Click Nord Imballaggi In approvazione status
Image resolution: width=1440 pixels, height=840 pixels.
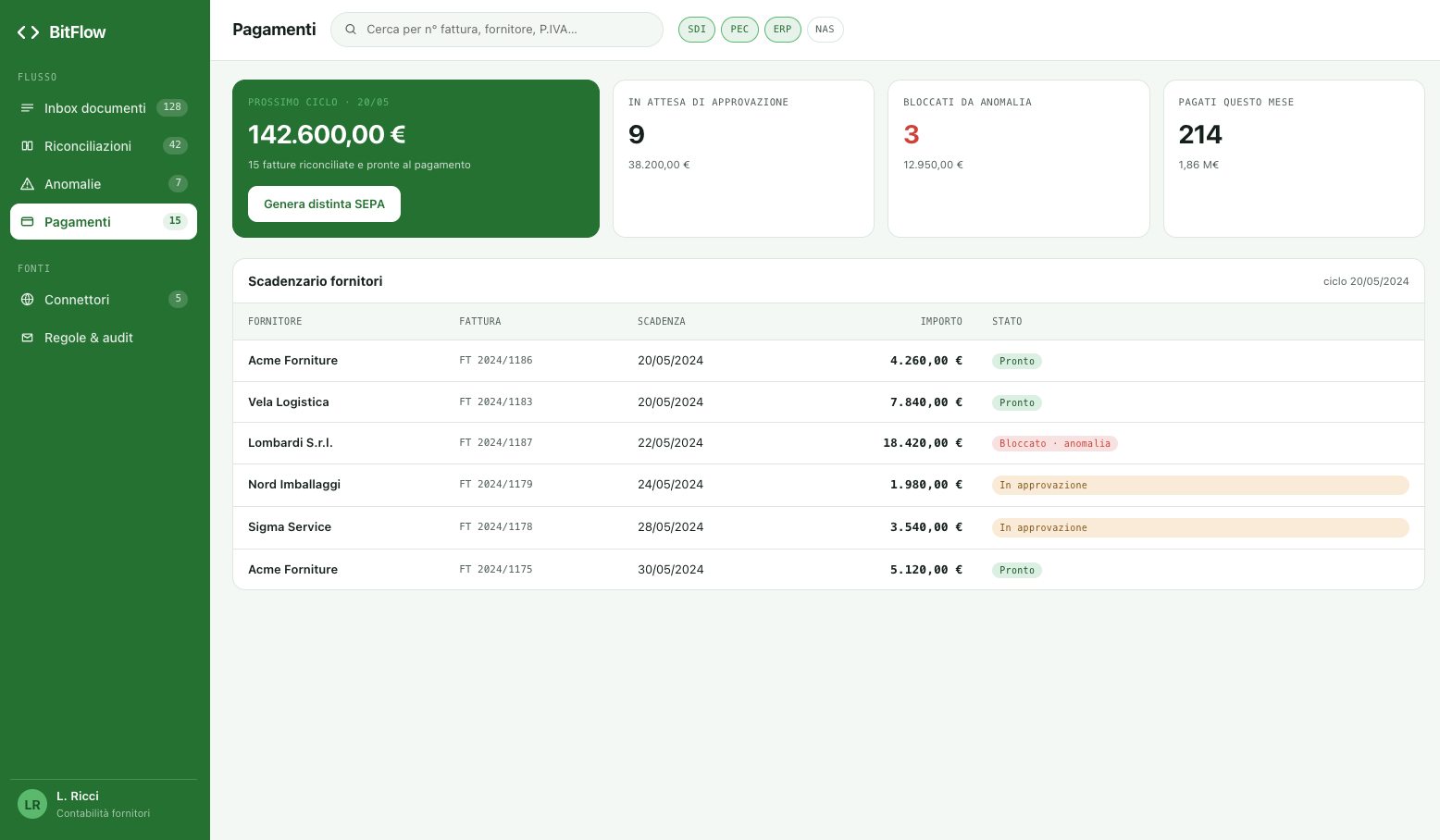click(x=1200, y=486)
